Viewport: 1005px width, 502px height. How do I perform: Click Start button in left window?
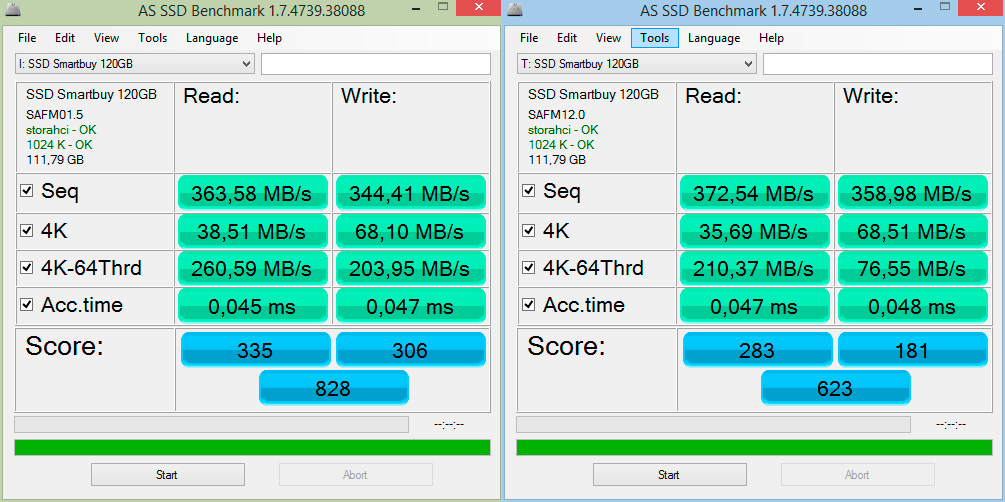point(167,474)
